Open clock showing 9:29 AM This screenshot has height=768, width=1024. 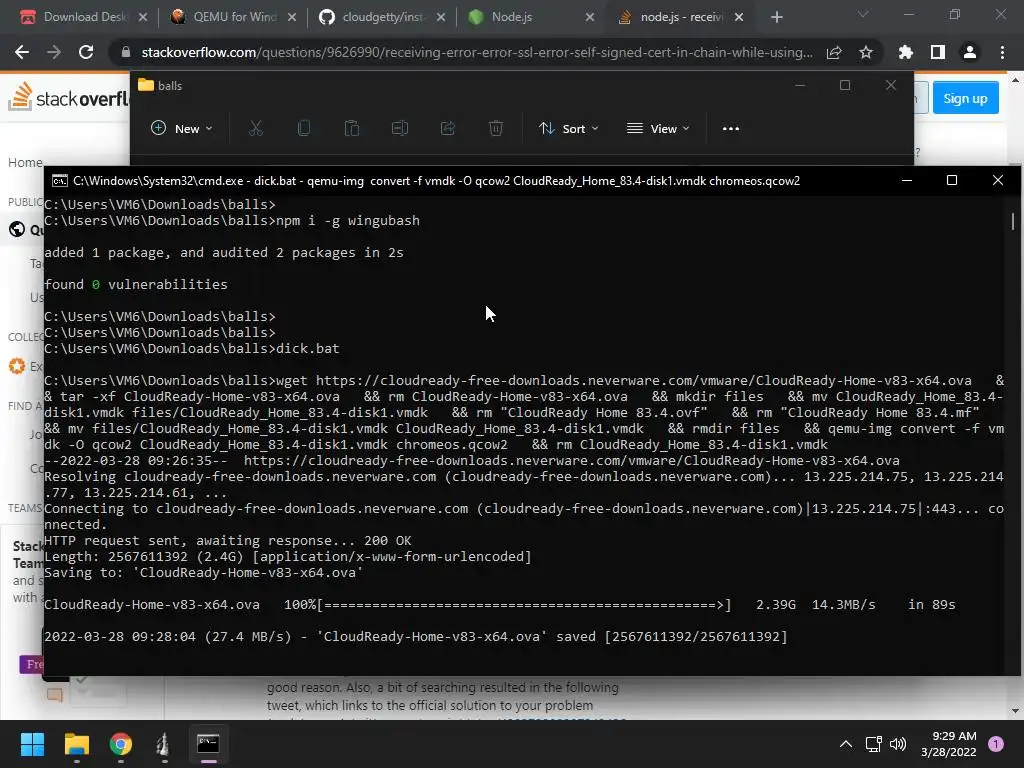click(949, 744)
